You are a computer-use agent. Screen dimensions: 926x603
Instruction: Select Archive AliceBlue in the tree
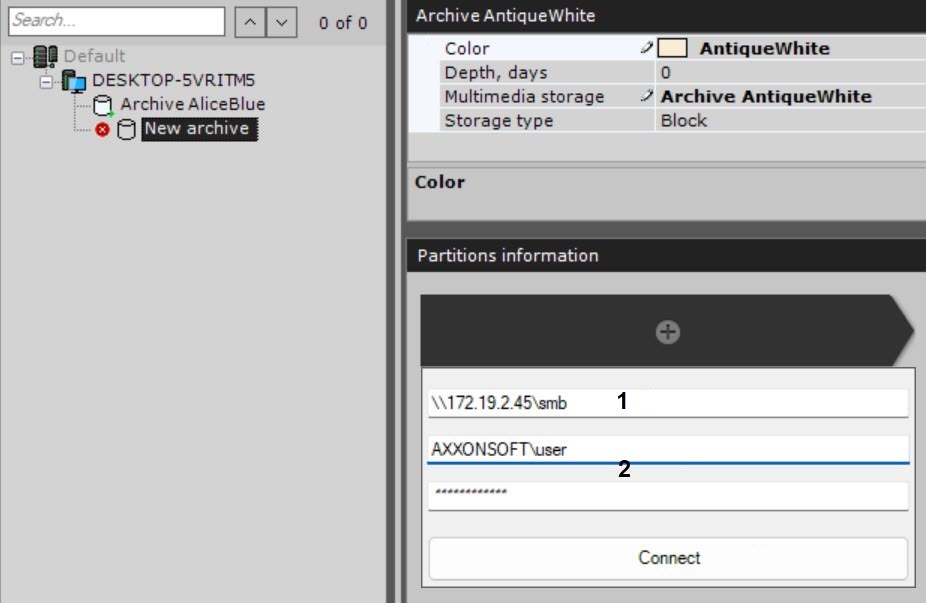[x=193, y=105]
